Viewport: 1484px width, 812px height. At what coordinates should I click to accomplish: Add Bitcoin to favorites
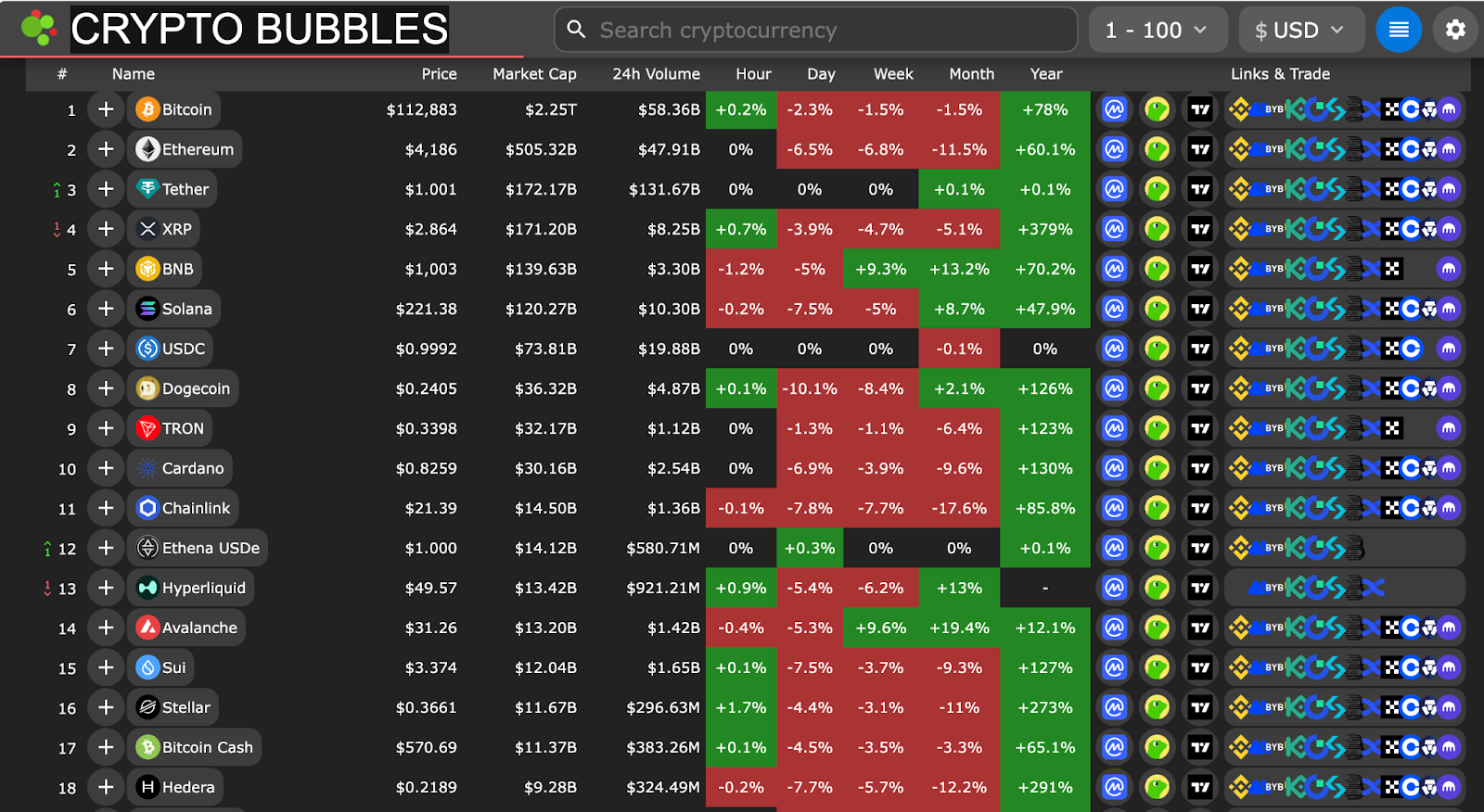tap(105, 109)
